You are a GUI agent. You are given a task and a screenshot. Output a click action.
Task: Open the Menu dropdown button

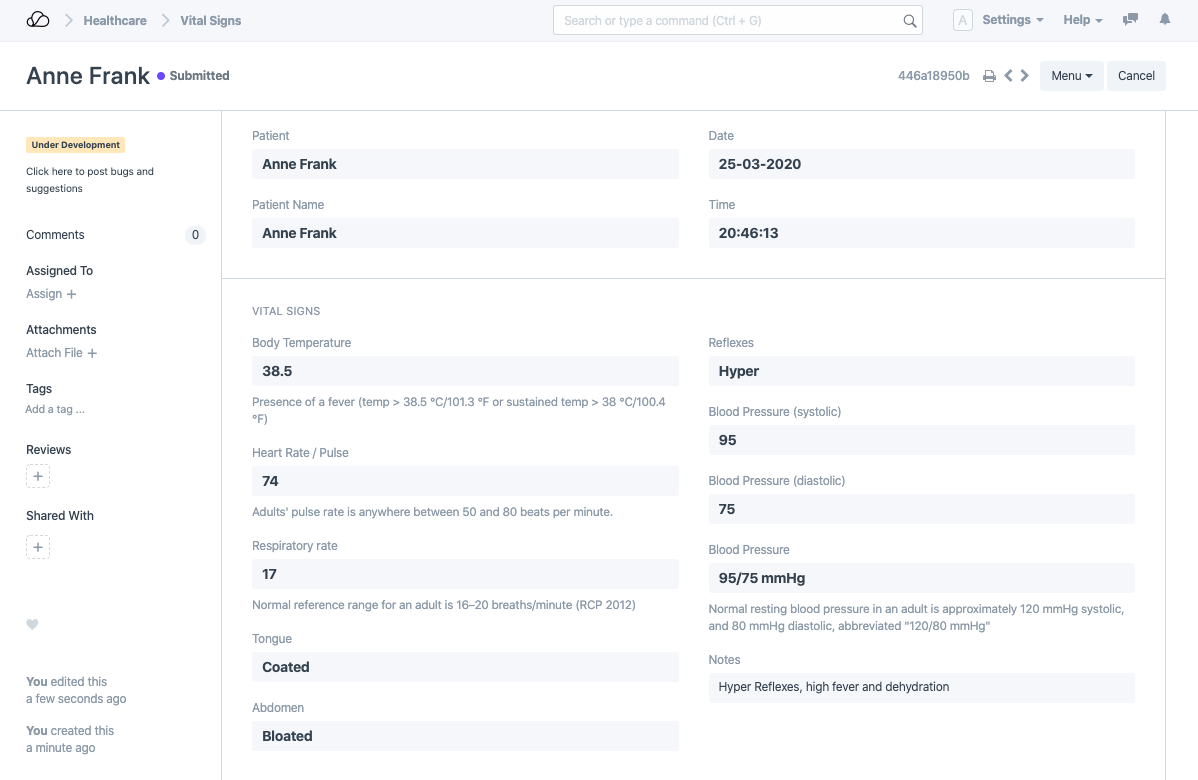tap(1071, 76)
